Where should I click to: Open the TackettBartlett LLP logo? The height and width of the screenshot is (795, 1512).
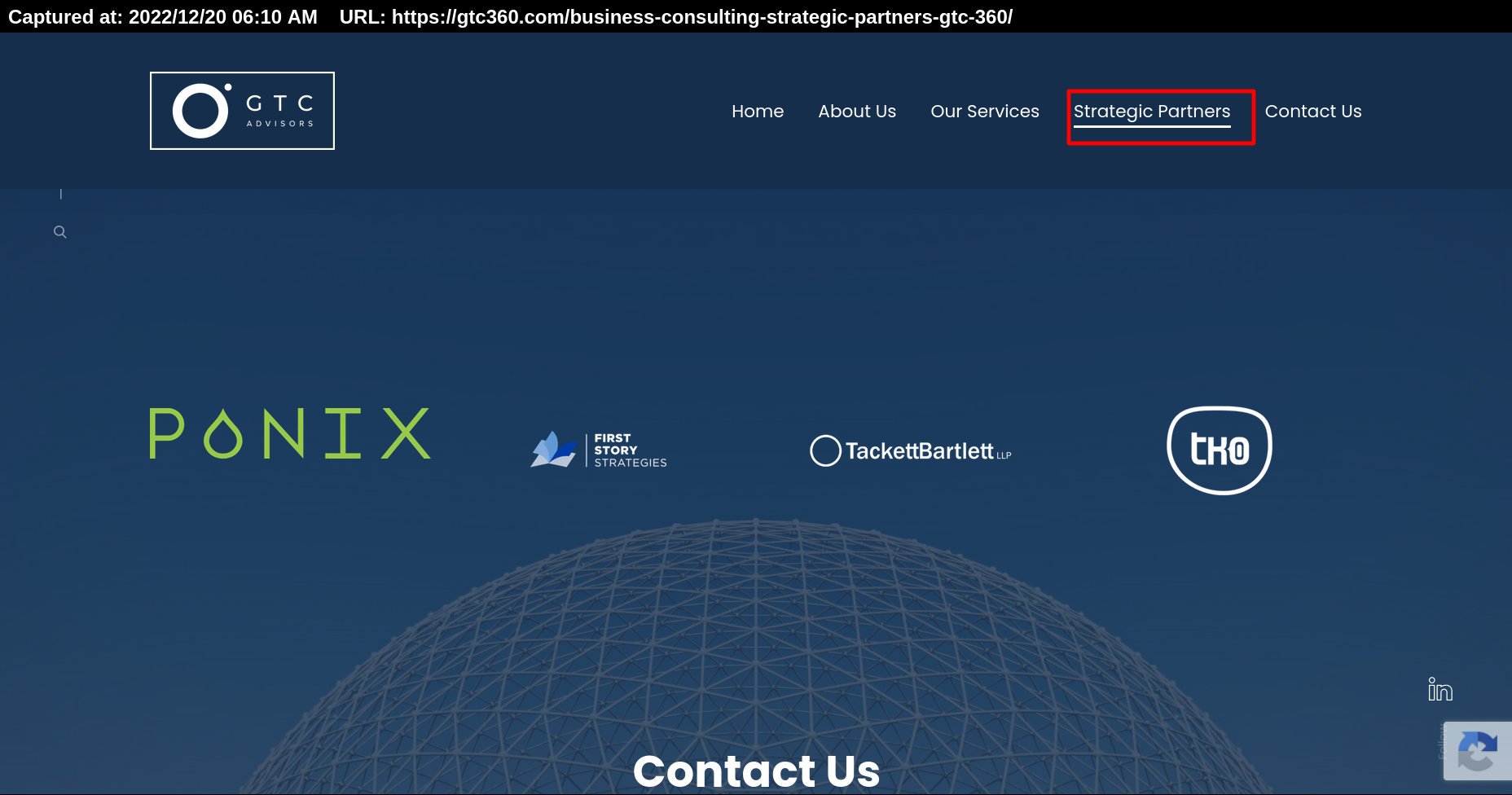(911, 450)
